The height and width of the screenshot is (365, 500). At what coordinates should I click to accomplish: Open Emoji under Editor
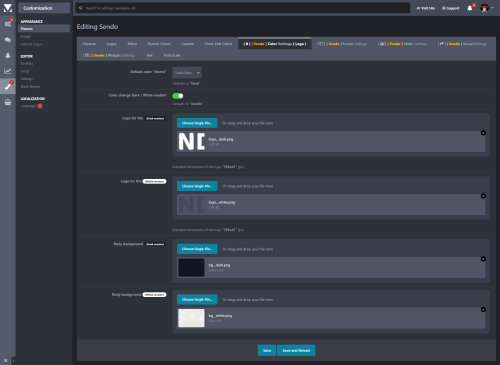(x=25, y=71)
